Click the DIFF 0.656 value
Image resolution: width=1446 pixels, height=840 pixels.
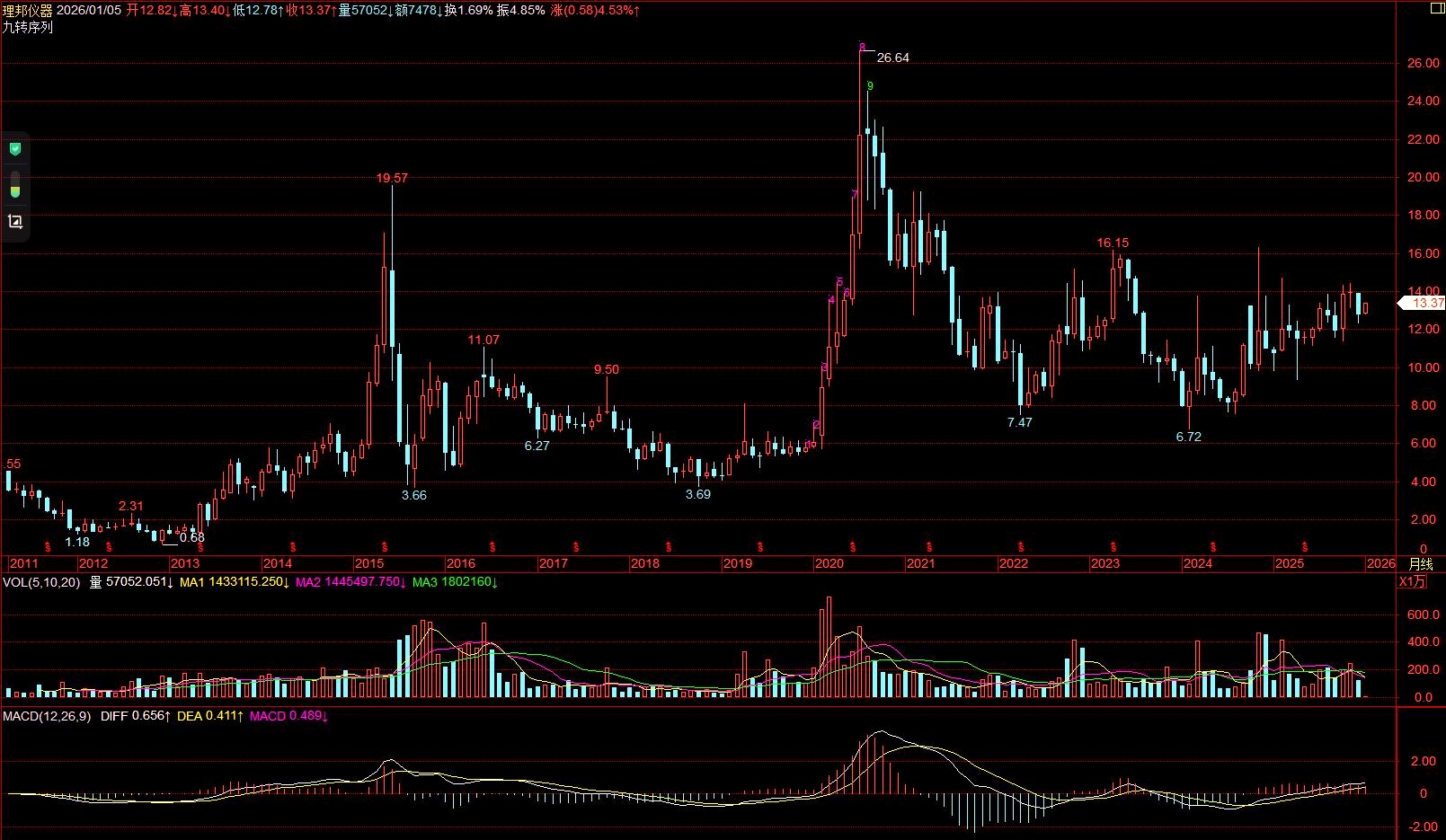coord(136,716)
